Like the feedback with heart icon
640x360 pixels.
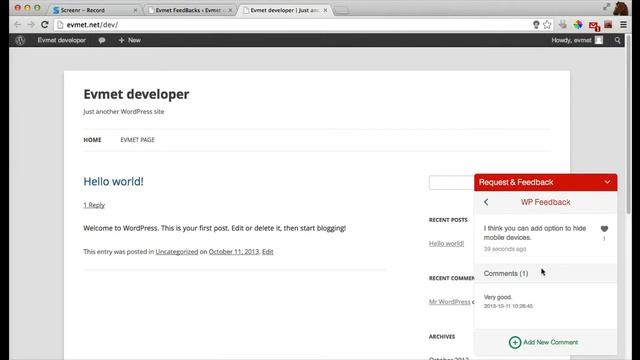point(604,229)
